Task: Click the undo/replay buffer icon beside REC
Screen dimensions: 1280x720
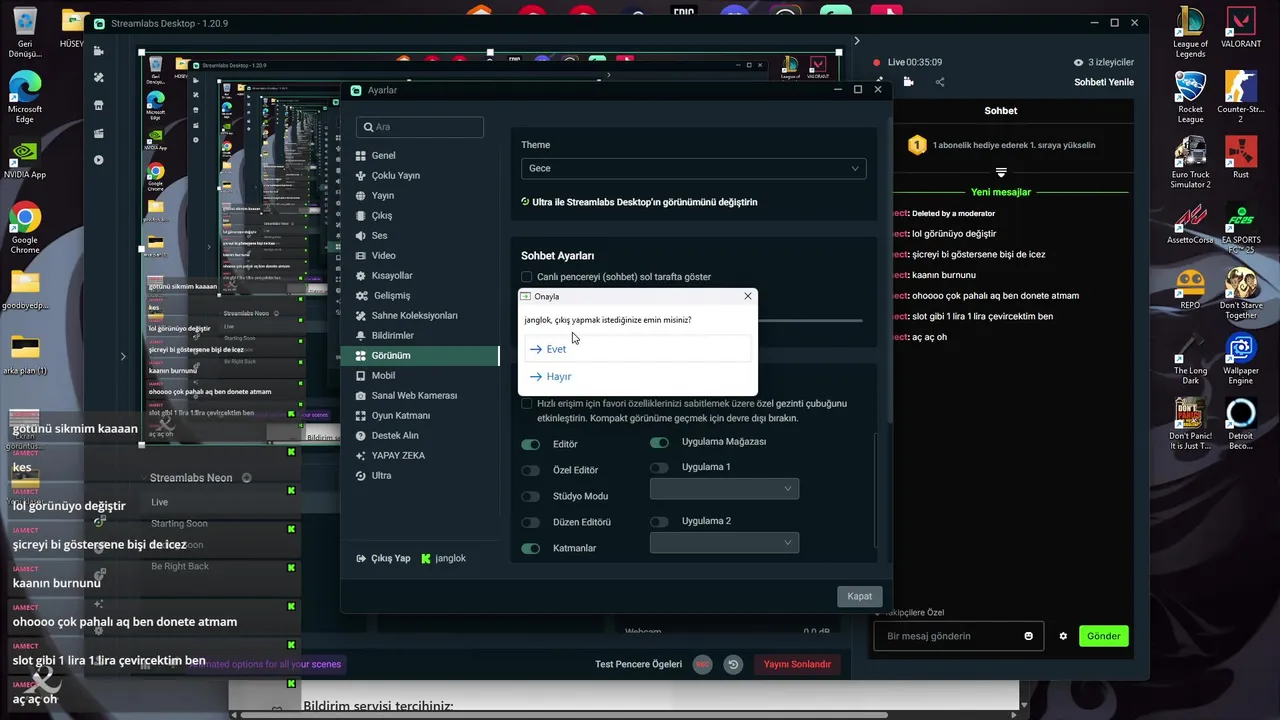Action: click(733, 664)
